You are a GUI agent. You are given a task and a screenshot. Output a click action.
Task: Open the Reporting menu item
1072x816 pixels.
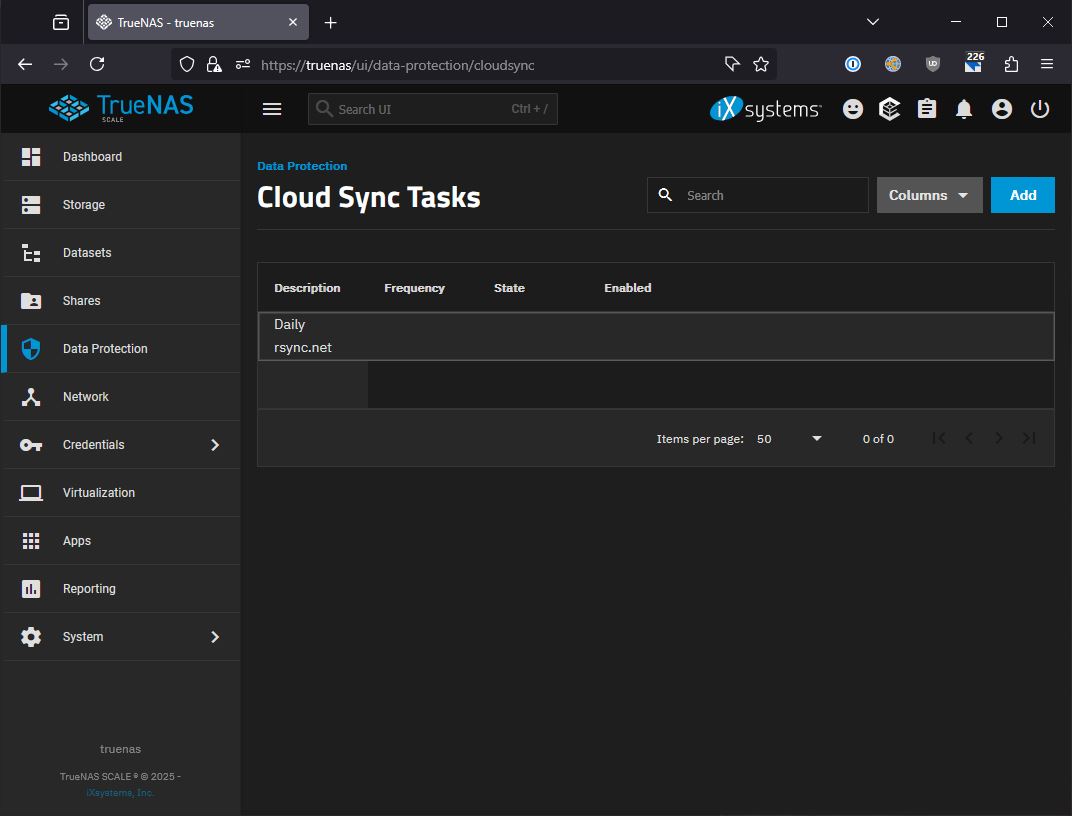point(121,588)
